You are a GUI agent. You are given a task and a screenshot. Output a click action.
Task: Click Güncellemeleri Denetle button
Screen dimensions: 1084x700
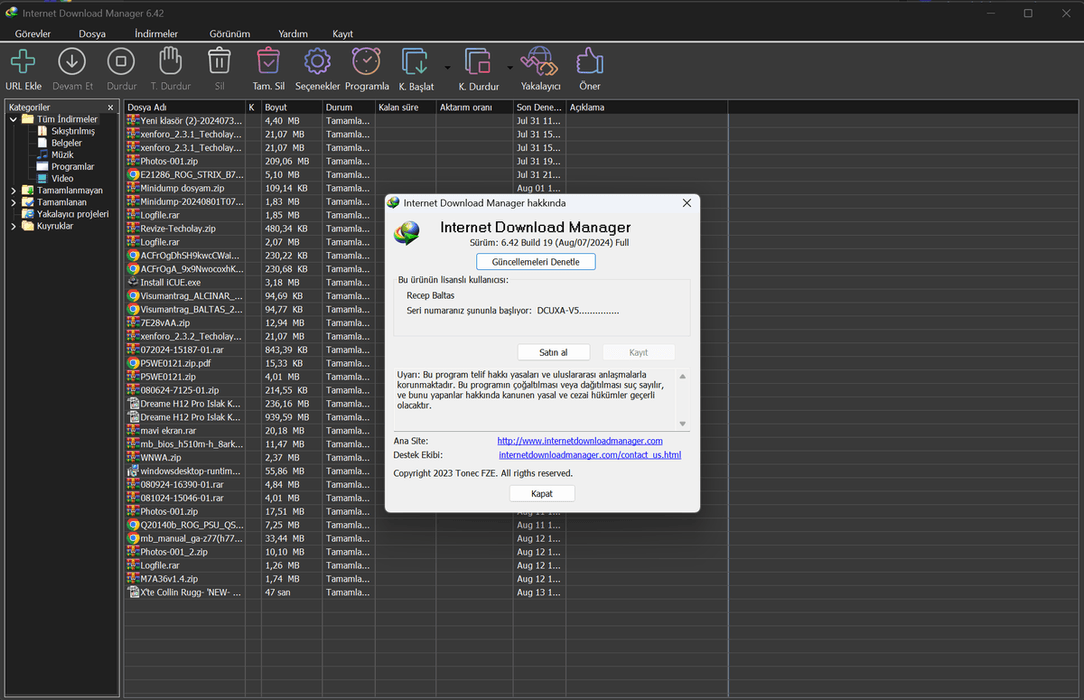(536, 262)
